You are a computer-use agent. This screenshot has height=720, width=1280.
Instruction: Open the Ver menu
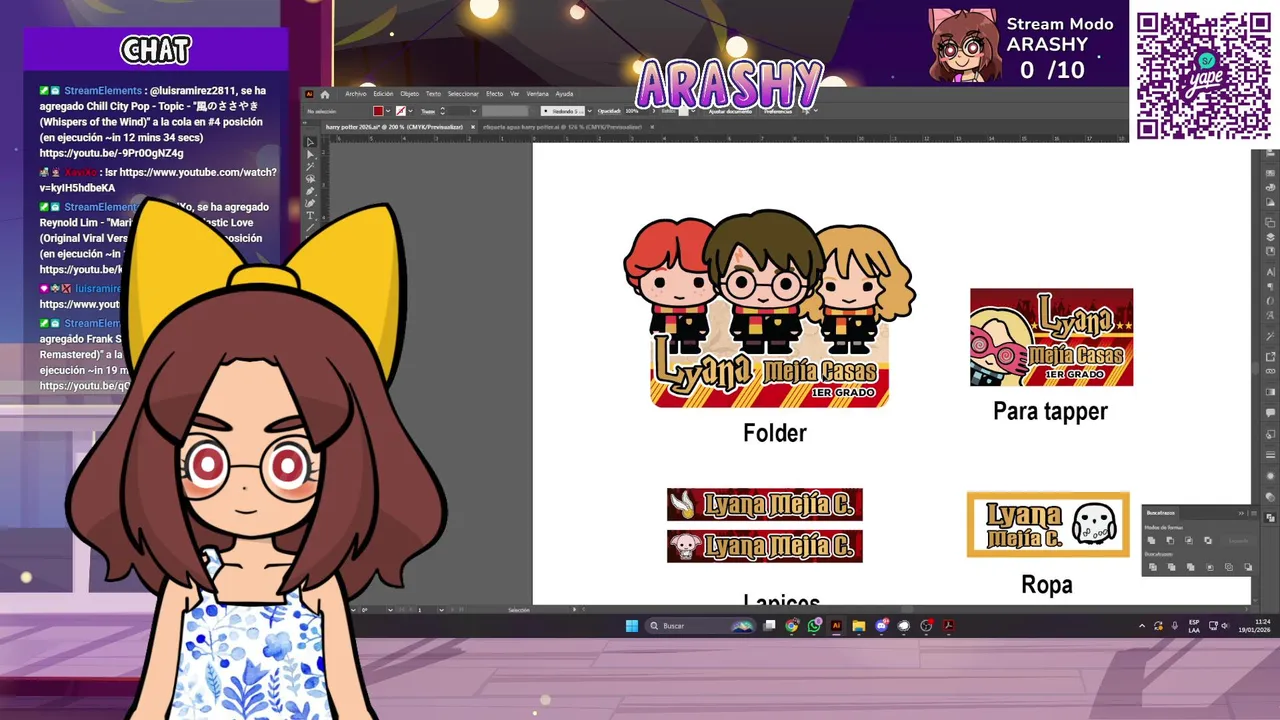coord(514,94)
